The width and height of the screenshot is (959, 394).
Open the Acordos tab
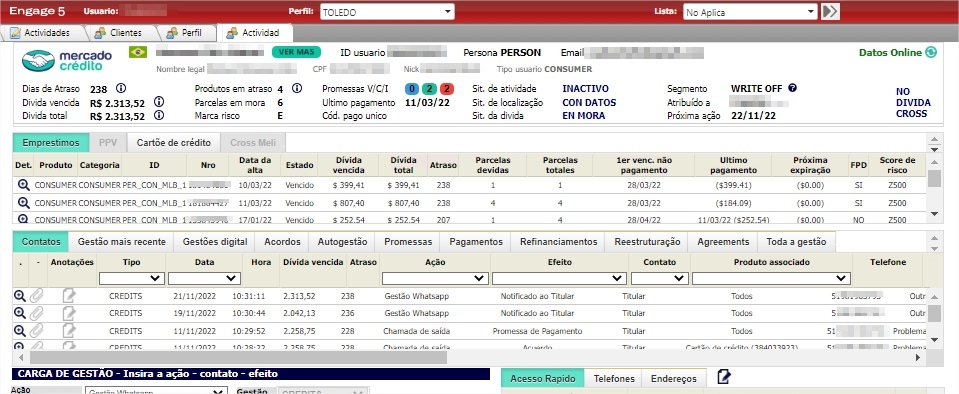[x=281, y=242]
